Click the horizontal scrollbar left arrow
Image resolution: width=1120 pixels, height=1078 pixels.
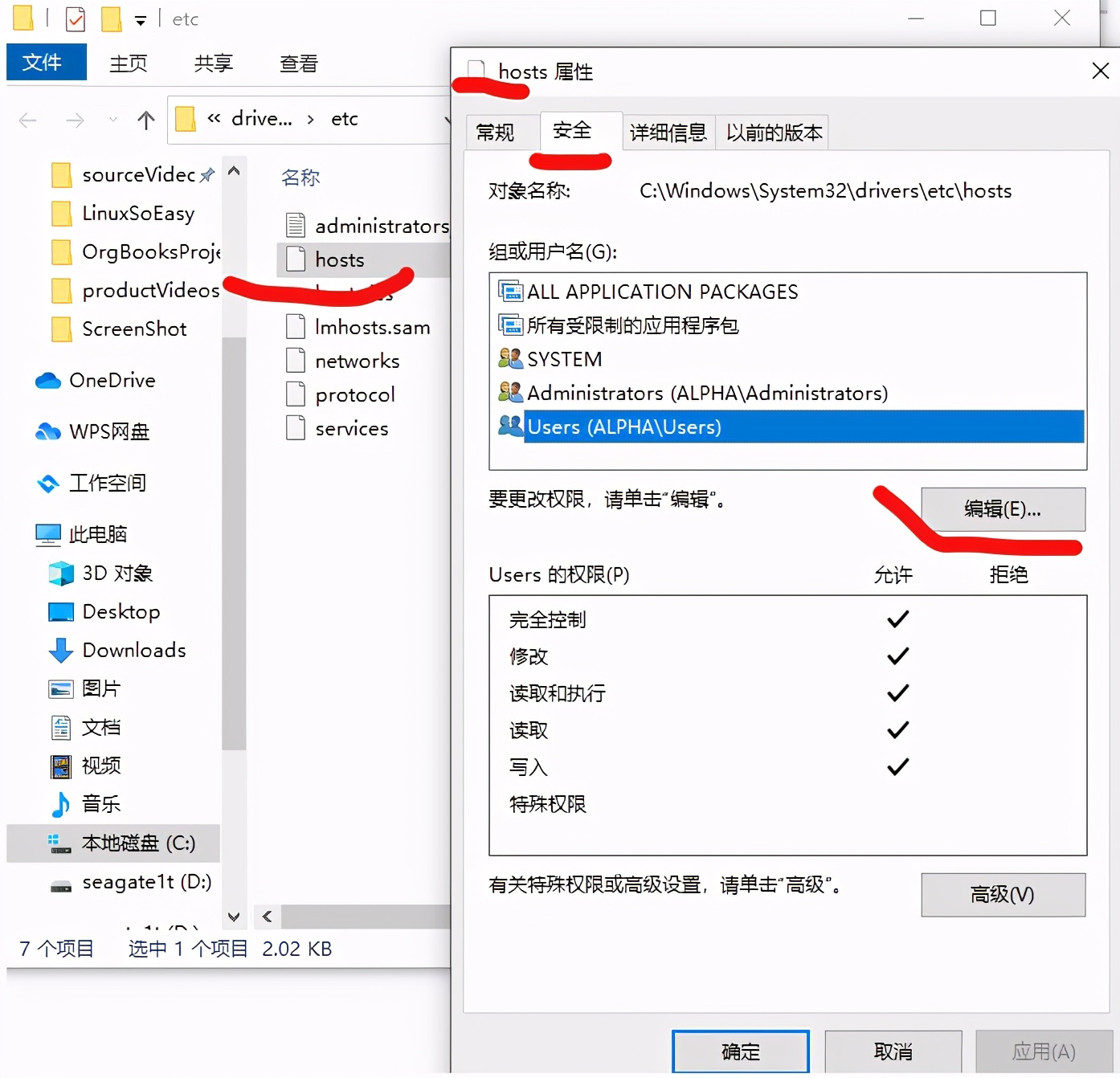(x=267, y=917)
